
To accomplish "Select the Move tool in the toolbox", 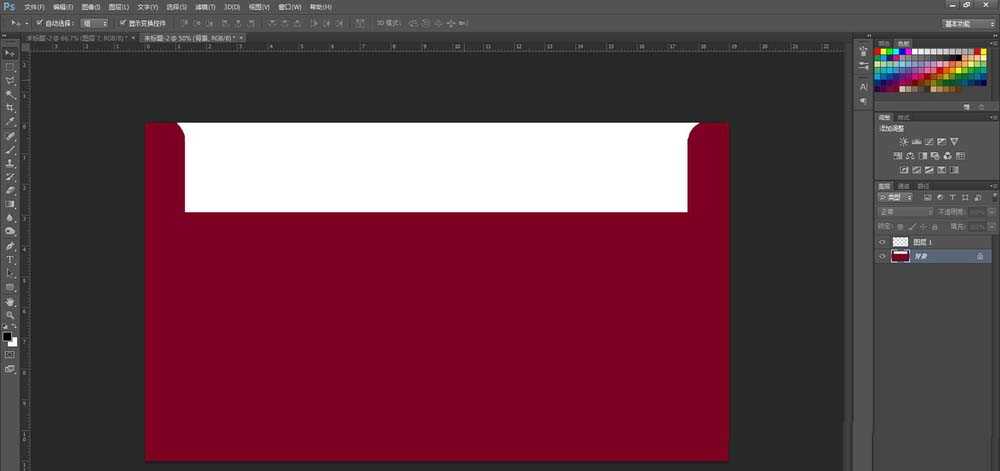I will (10, 52).
